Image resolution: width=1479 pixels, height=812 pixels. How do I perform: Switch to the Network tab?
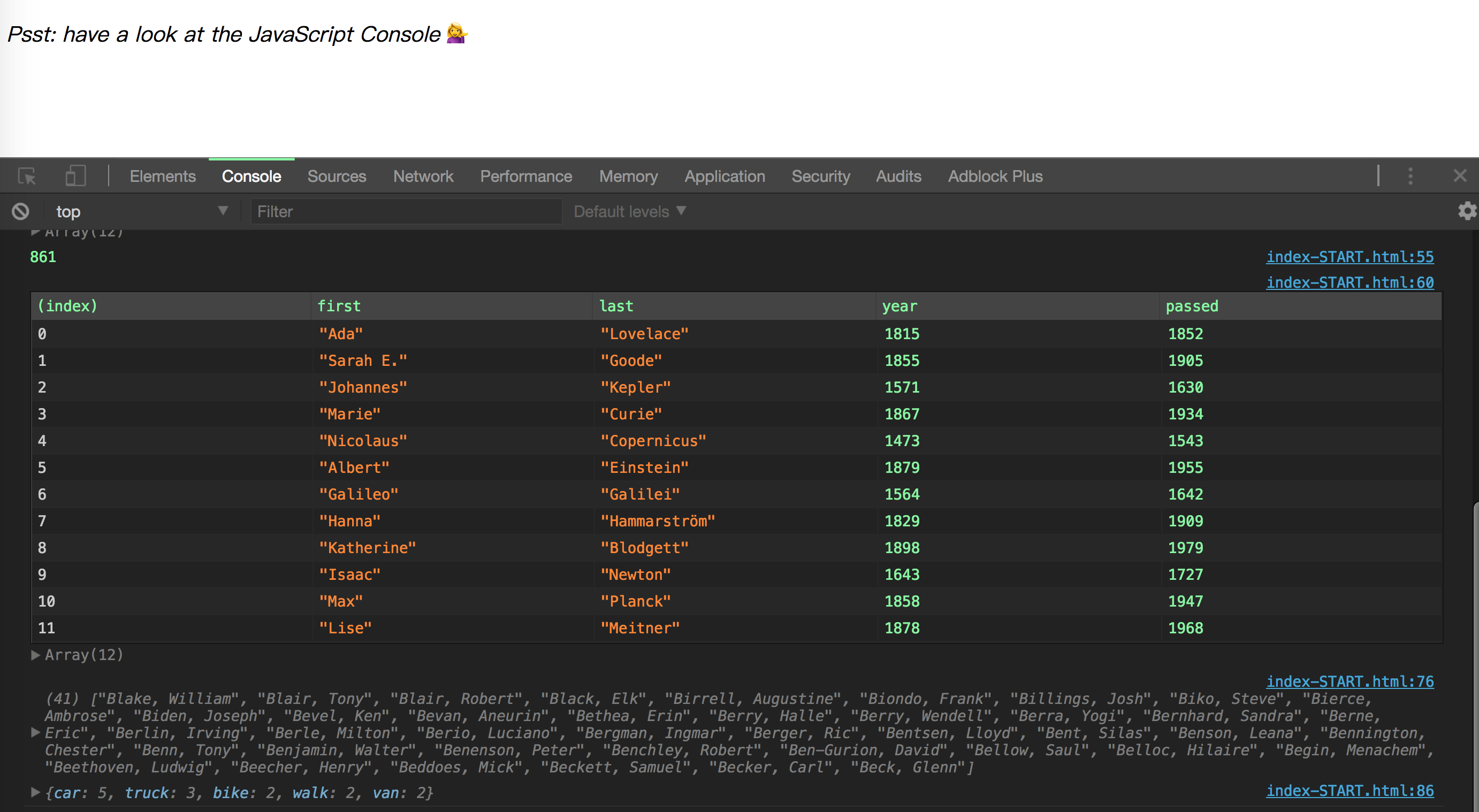[x=423, y=176]
